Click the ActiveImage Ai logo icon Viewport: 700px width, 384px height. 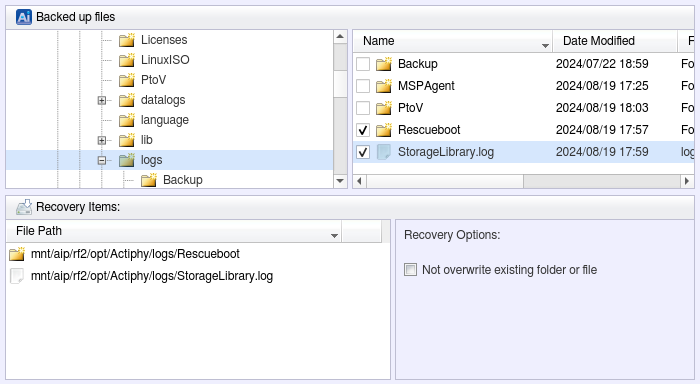(x=24, y=17)
